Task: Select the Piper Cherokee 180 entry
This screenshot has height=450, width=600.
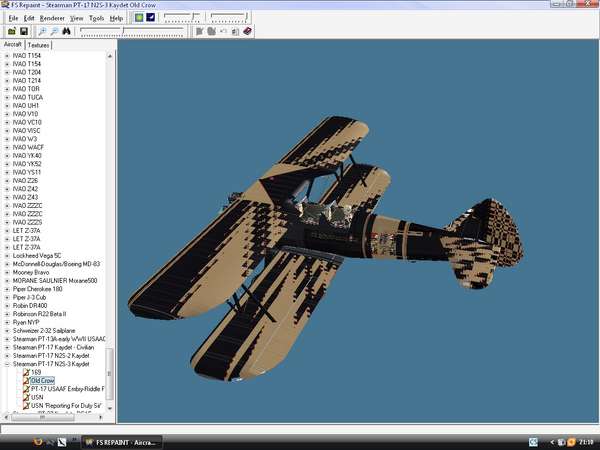Action: click(x=38, y=289)
